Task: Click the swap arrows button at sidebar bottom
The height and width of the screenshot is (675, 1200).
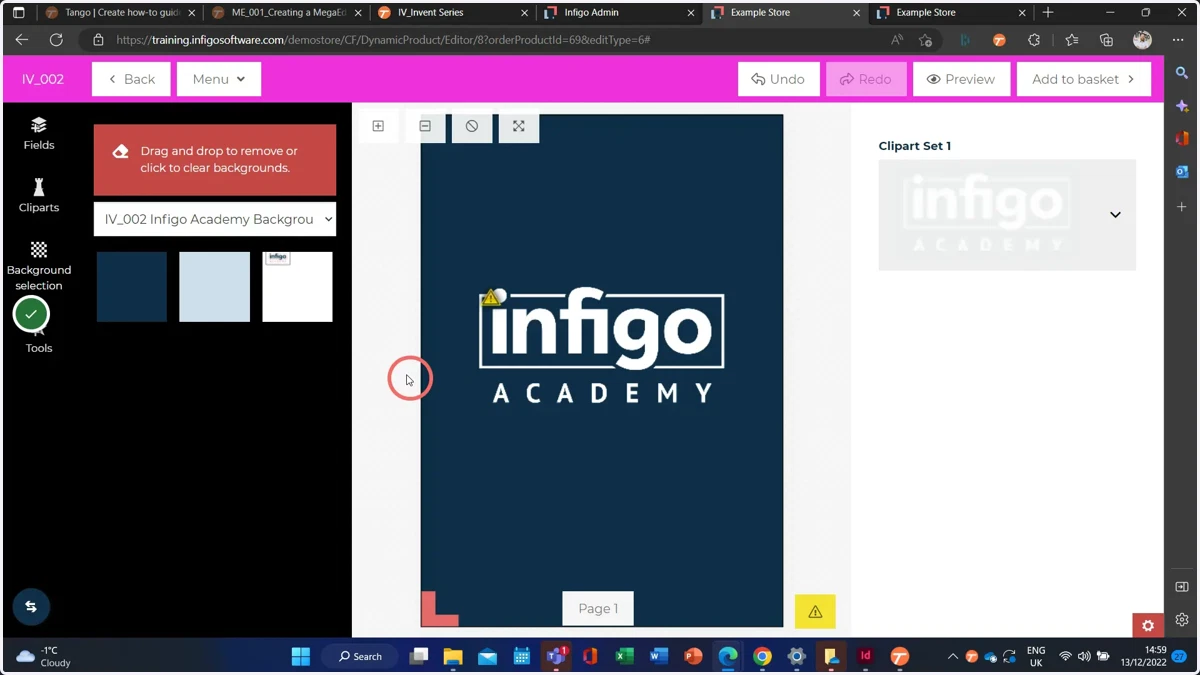Action: click(x=31, y=607)
